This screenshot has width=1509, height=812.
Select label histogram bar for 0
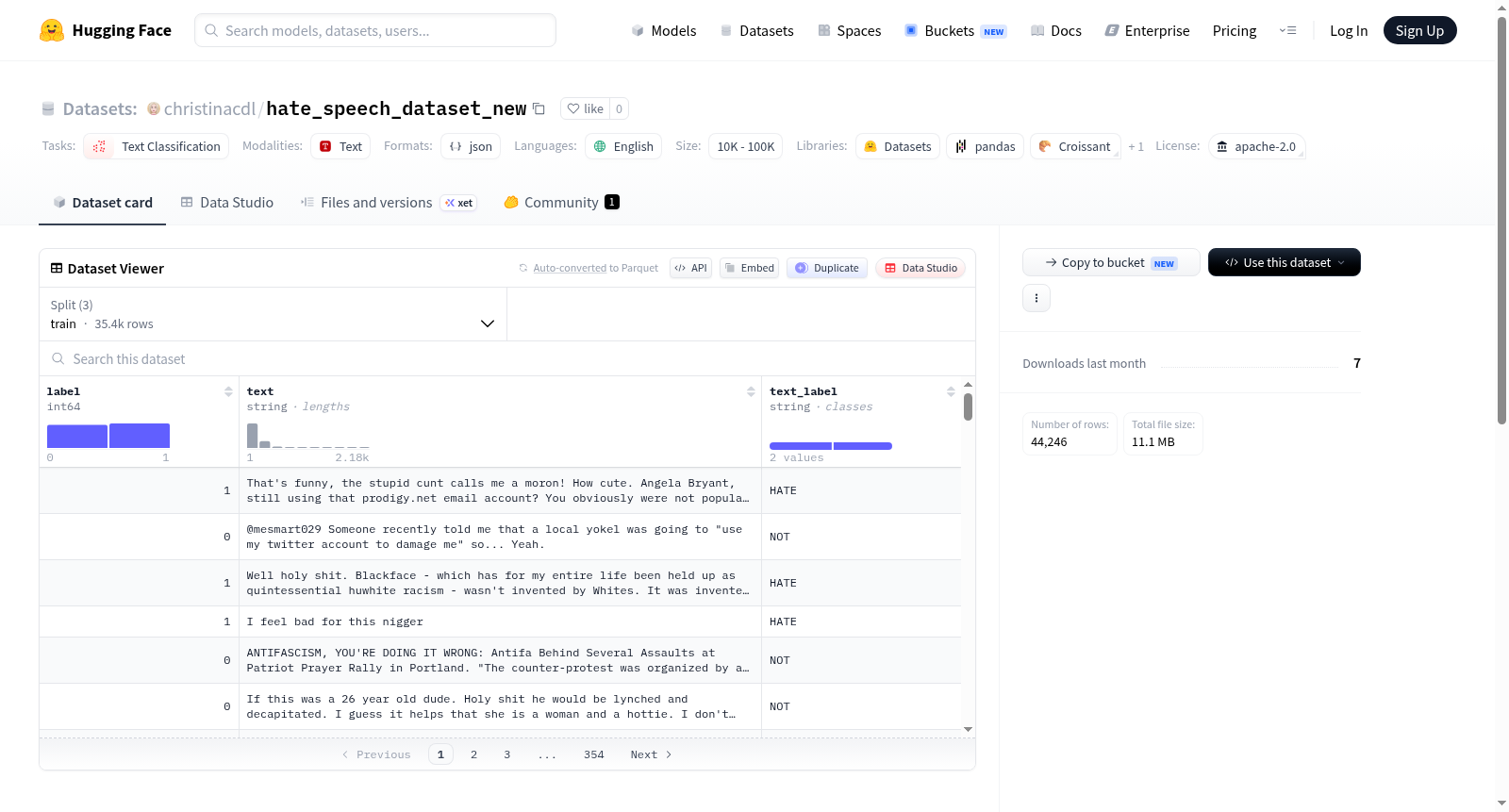tap(77, 436)
